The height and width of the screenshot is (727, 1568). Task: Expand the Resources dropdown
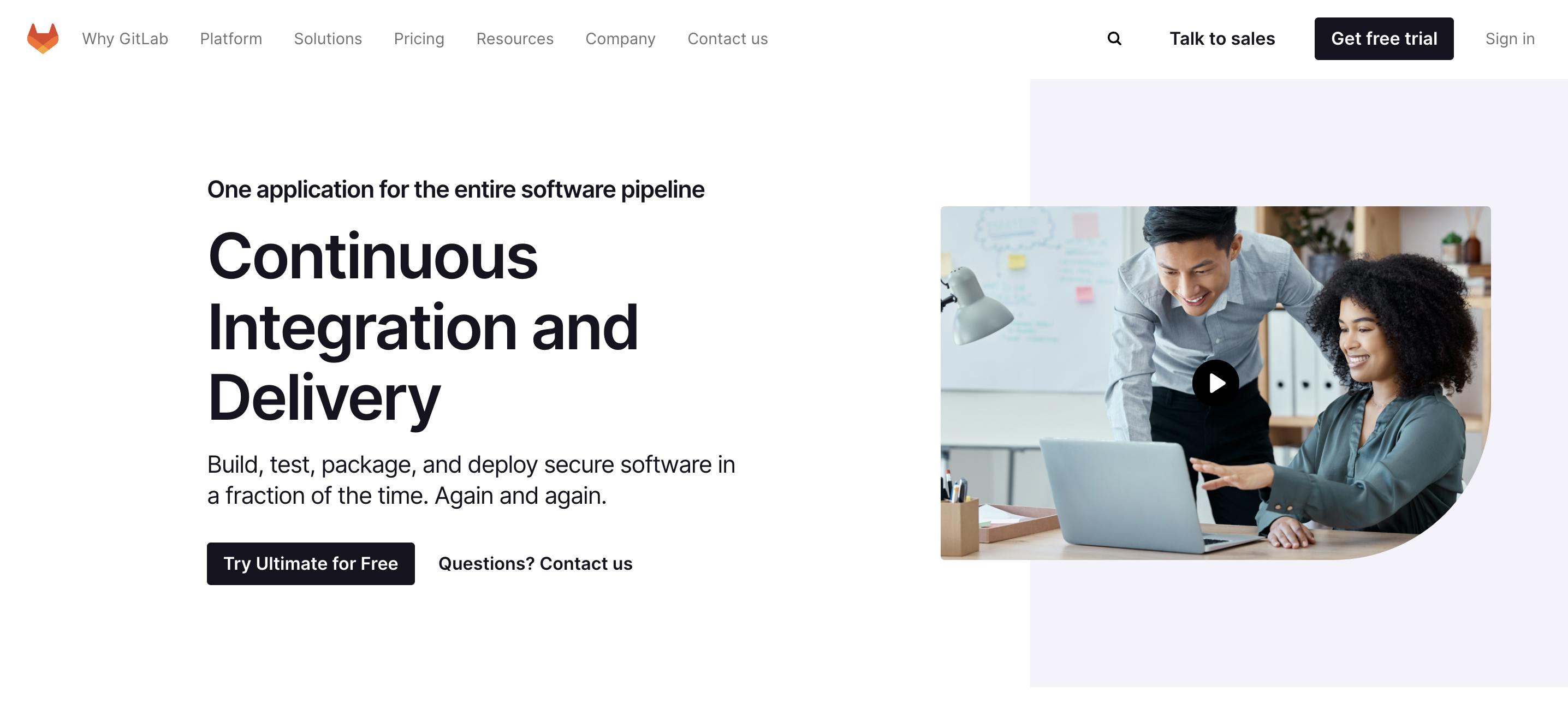(x=514, y=38)
